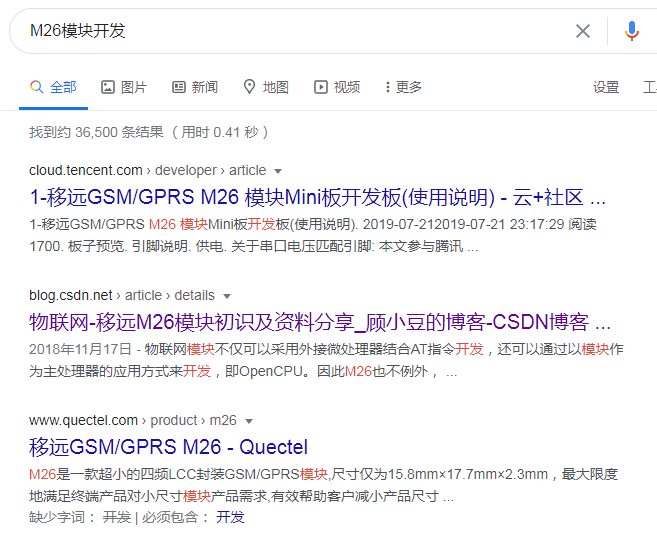Click 必须包含 开发 link
Image resolution: width=657 pixels, height=554 pixels.
[230, 517]
